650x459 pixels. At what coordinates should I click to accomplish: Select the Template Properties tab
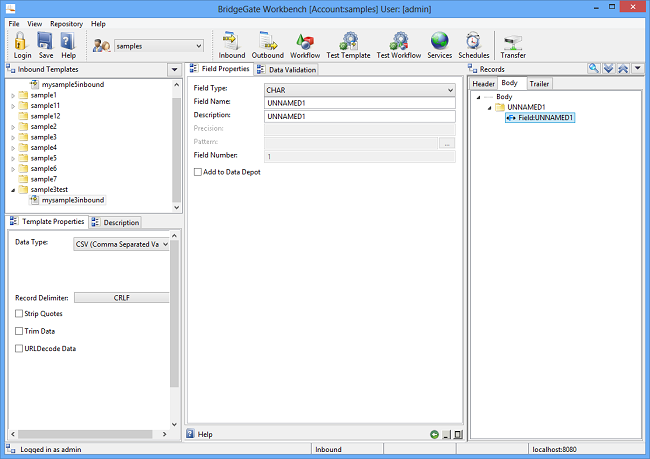[47, 221]
